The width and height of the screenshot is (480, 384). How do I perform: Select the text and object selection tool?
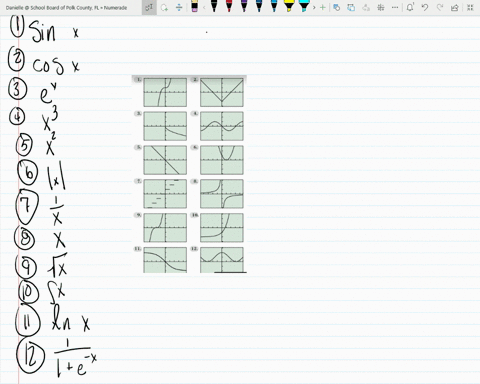point(149,7)
